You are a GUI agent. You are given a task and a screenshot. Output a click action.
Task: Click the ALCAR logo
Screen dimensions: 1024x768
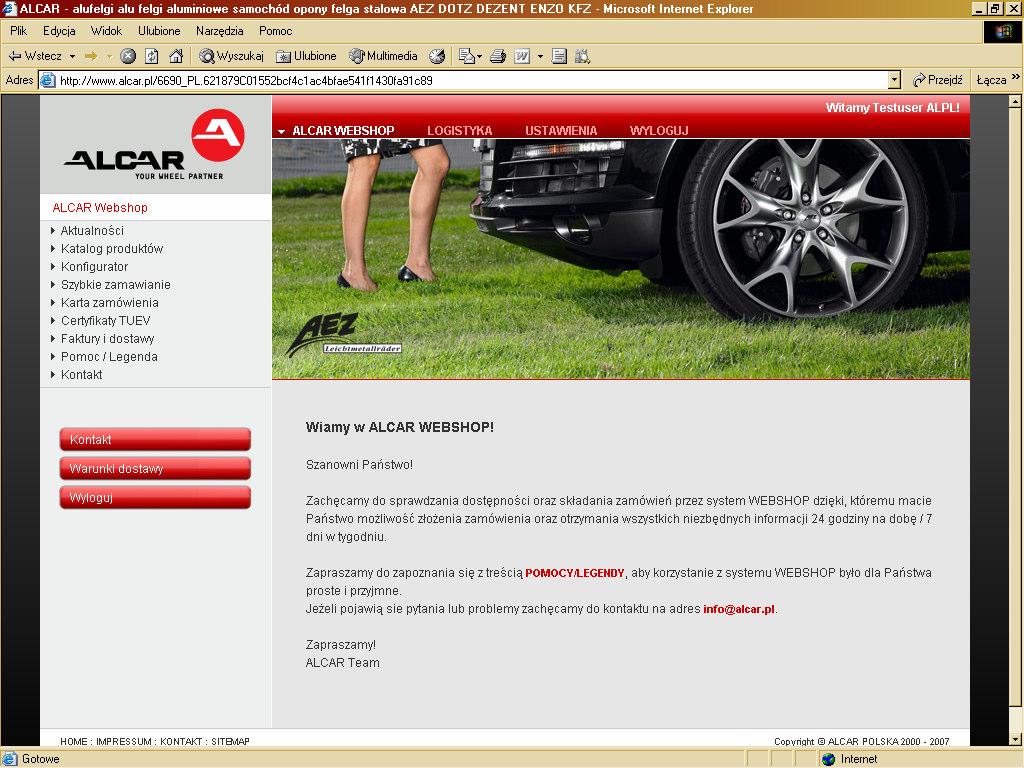pyautogui.click(x=155, y=145)
